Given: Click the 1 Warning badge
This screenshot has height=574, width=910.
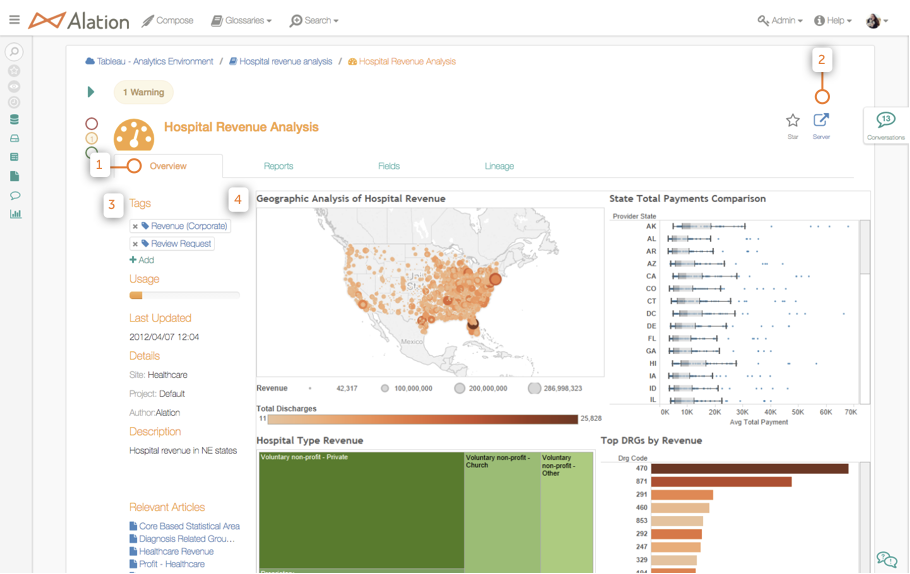Looking at the screenshot, I should (x=143, y=92).
